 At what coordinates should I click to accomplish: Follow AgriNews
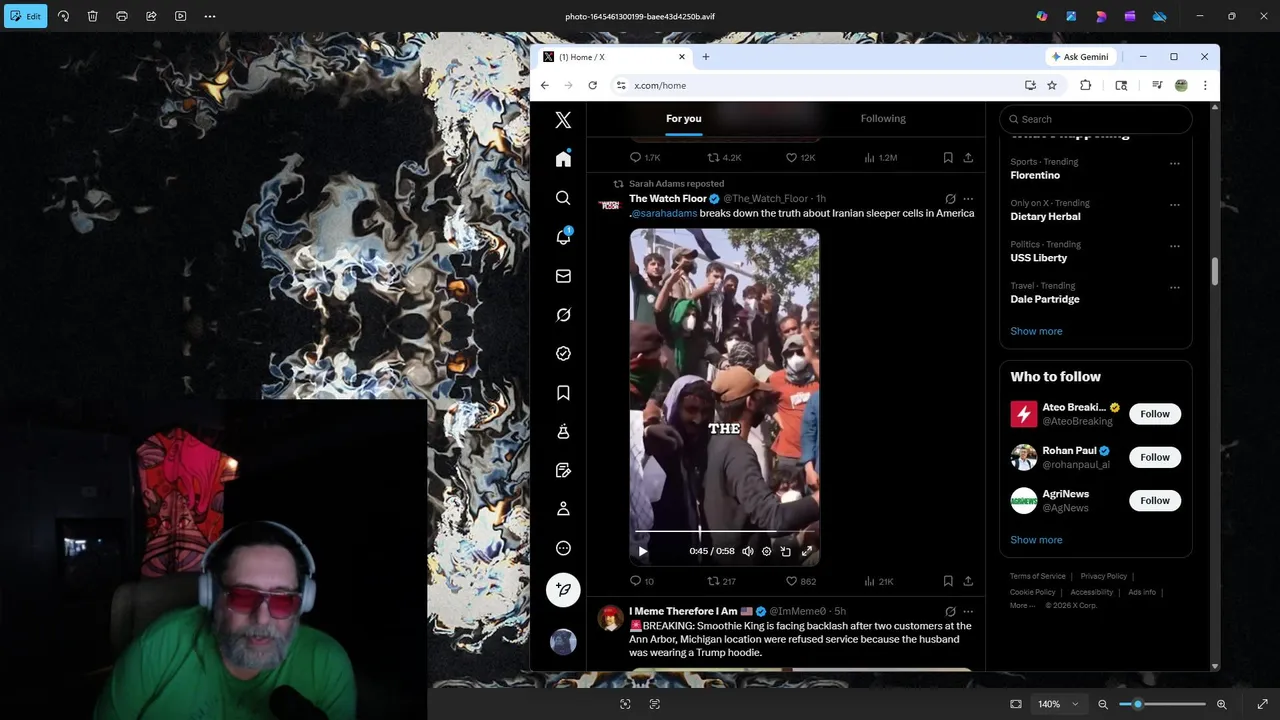click(x=1155, y=500)
